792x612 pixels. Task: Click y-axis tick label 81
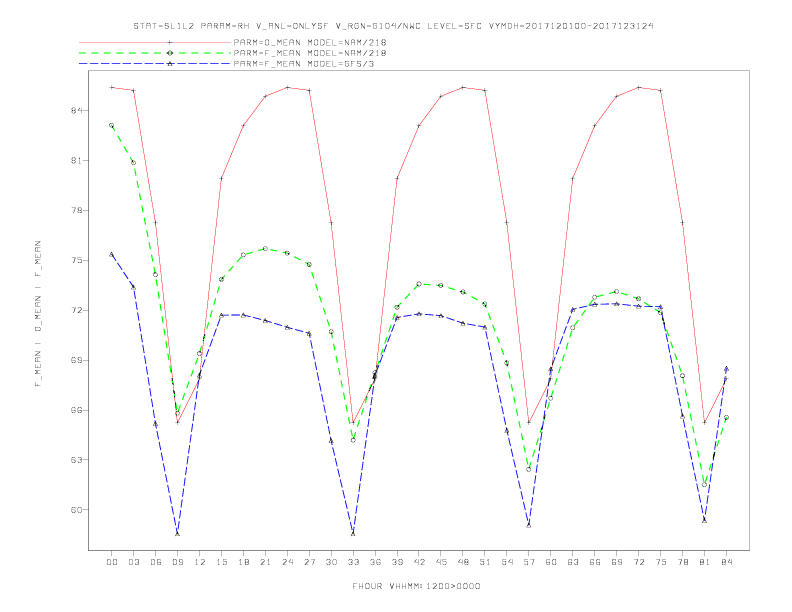[76, 161]
